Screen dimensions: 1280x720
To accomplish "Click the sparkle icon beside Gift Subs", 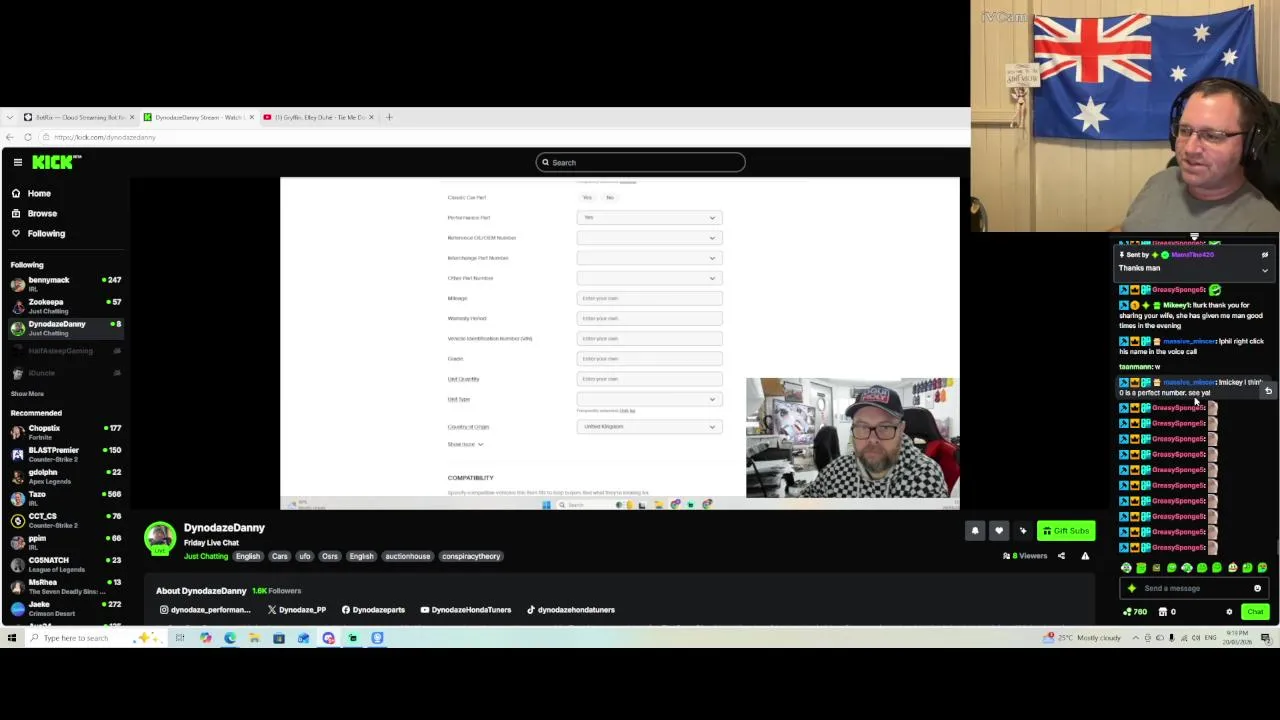I will pos(1023,531).
